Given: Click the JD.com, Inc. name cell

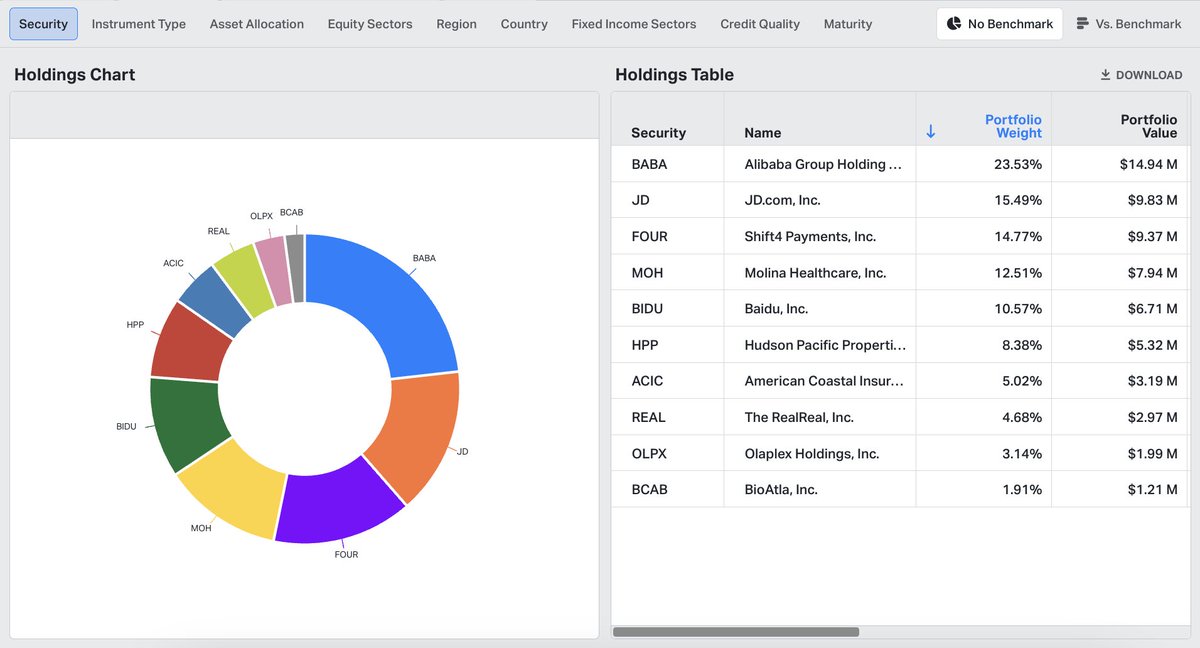Looking at the screenshot, I should [819, 200].
